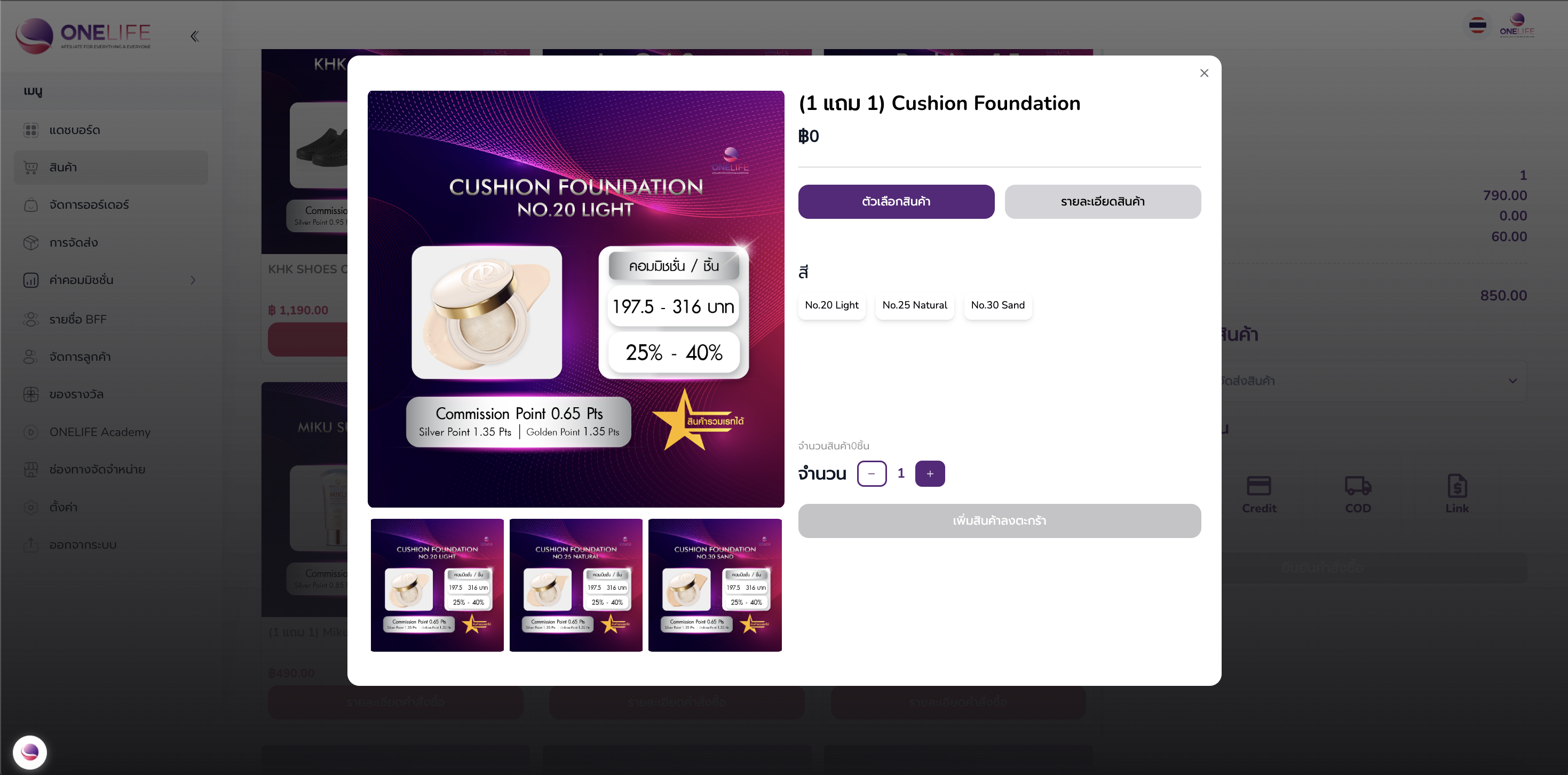Open the shipping box การจัดส่ง icon
The height and width of the screenshot is (775, 1568).
pyautogui.click(x=30, y=242)
